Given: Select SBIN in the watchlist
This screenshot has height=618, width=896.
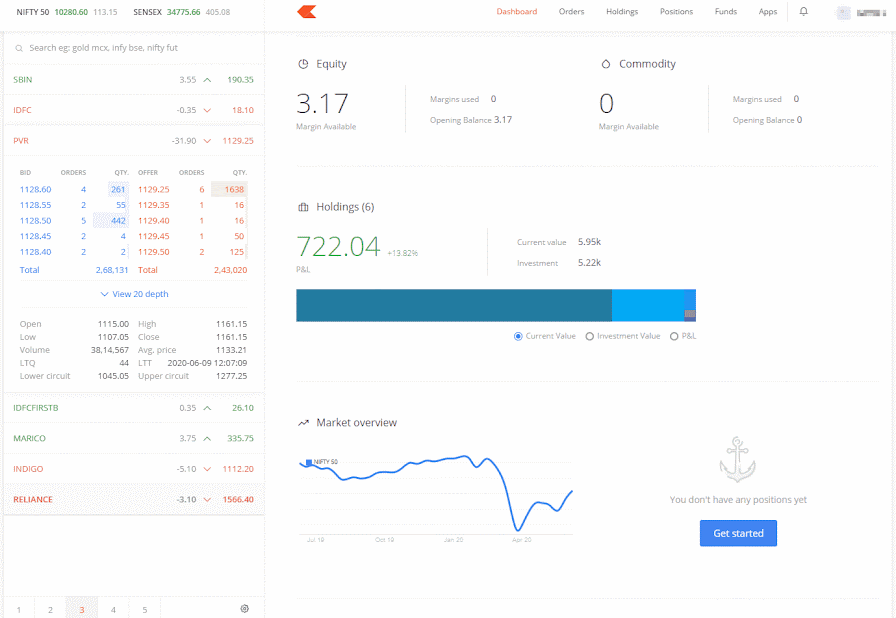Looking at the screenshot, I should tap(134, 80).
